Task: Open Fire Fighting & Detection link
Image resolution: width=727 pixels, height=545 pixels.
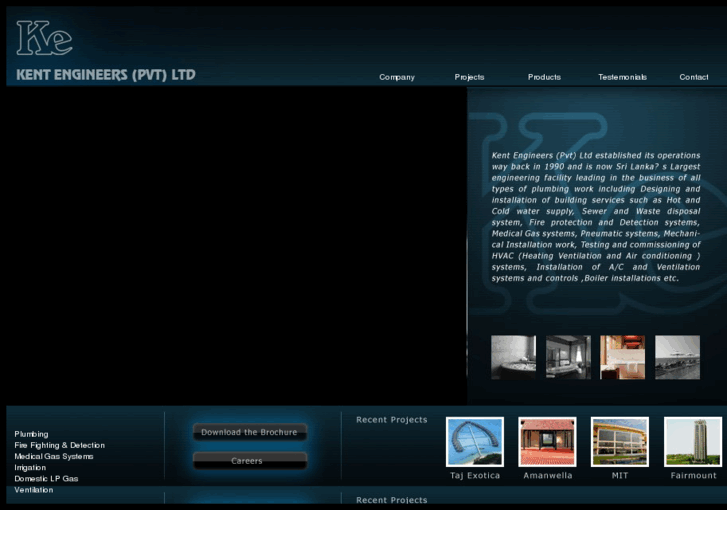Action: click(x=59, y=445)
